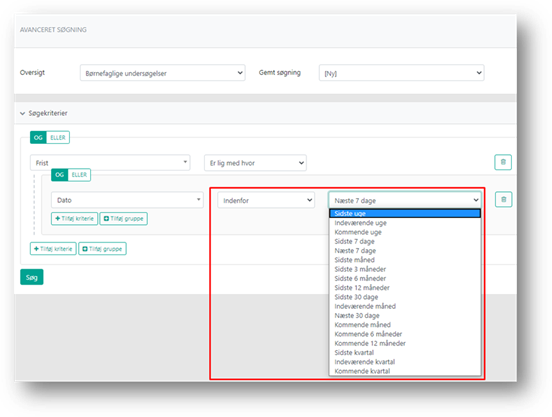Choose 'Kommende uge' option
The image size is (552, 417).
(x=405, y=232)
